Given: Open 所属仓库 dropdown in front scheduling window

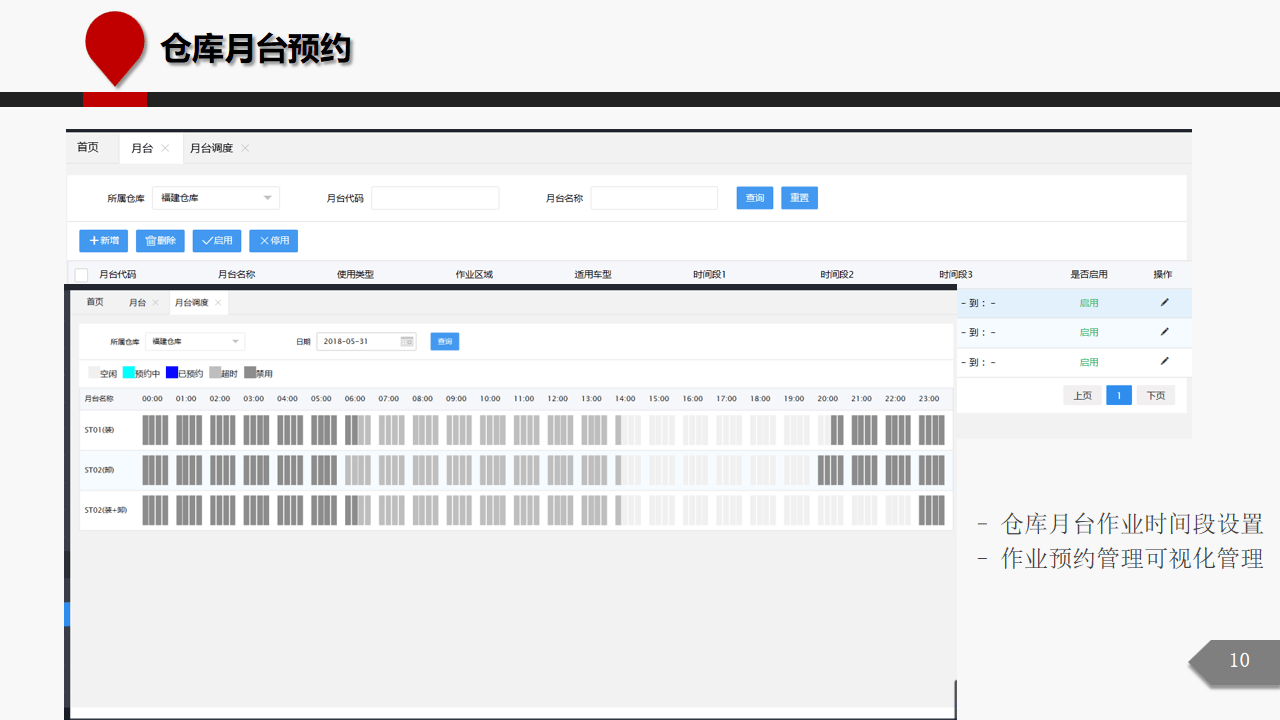Looking at the screenshot, I should (x=195, y=341).
